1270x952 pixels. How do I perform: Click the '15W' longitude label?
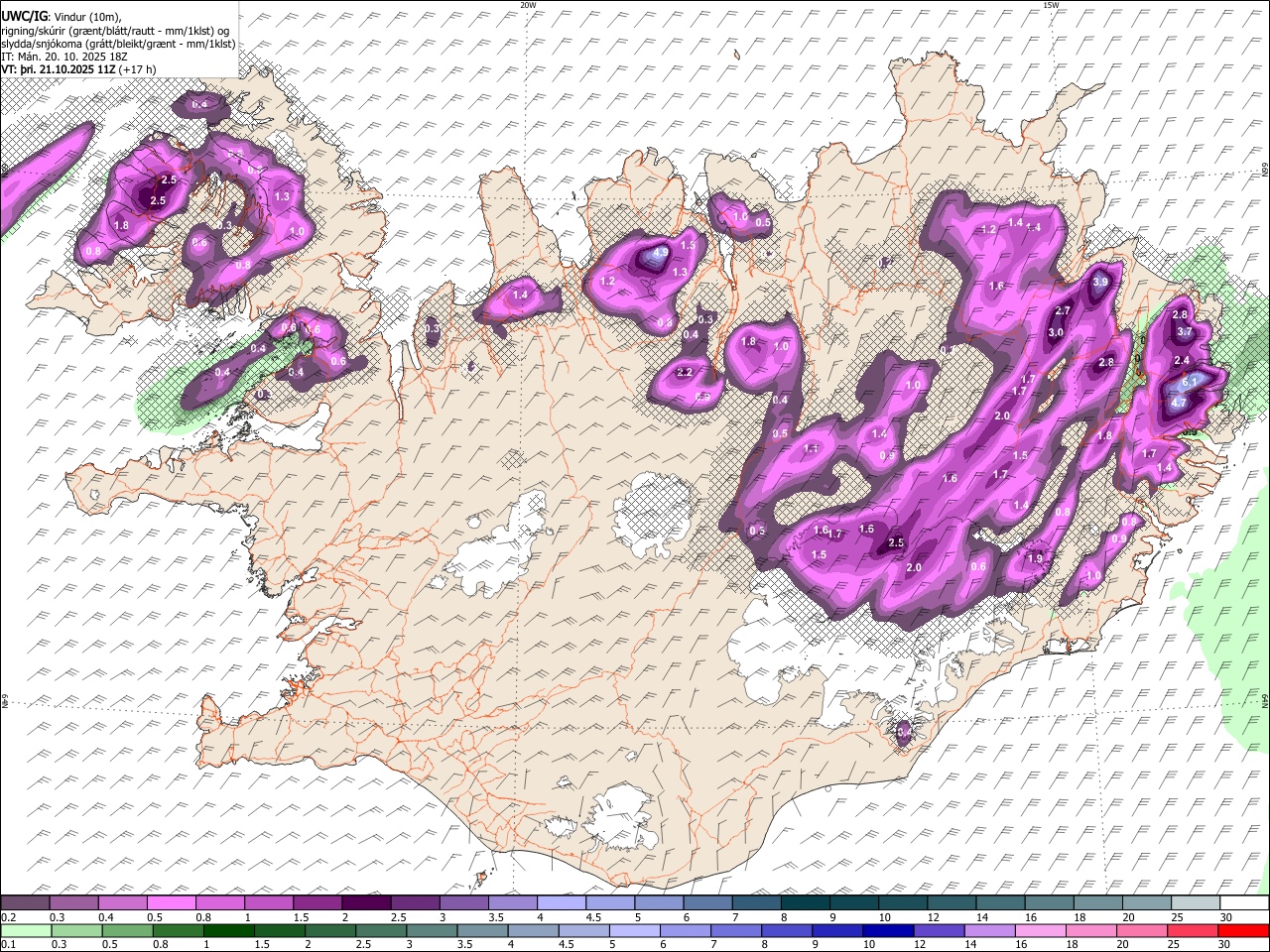point(1051,5)
